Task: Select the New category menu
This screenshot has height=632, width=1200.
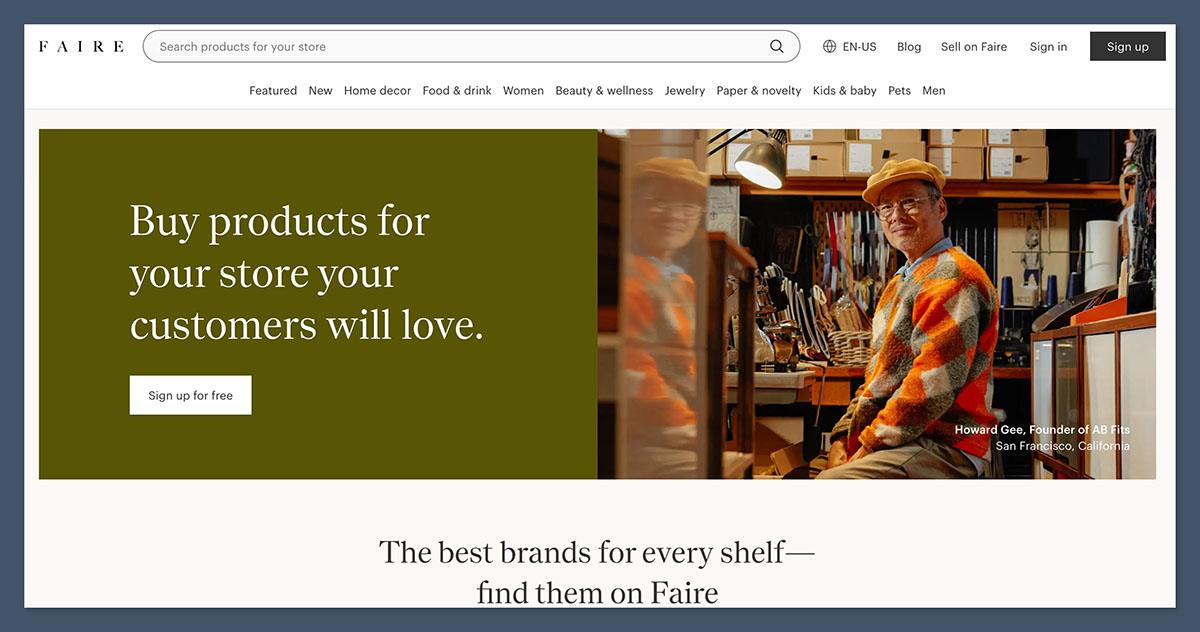Action: tap(320, 91)
